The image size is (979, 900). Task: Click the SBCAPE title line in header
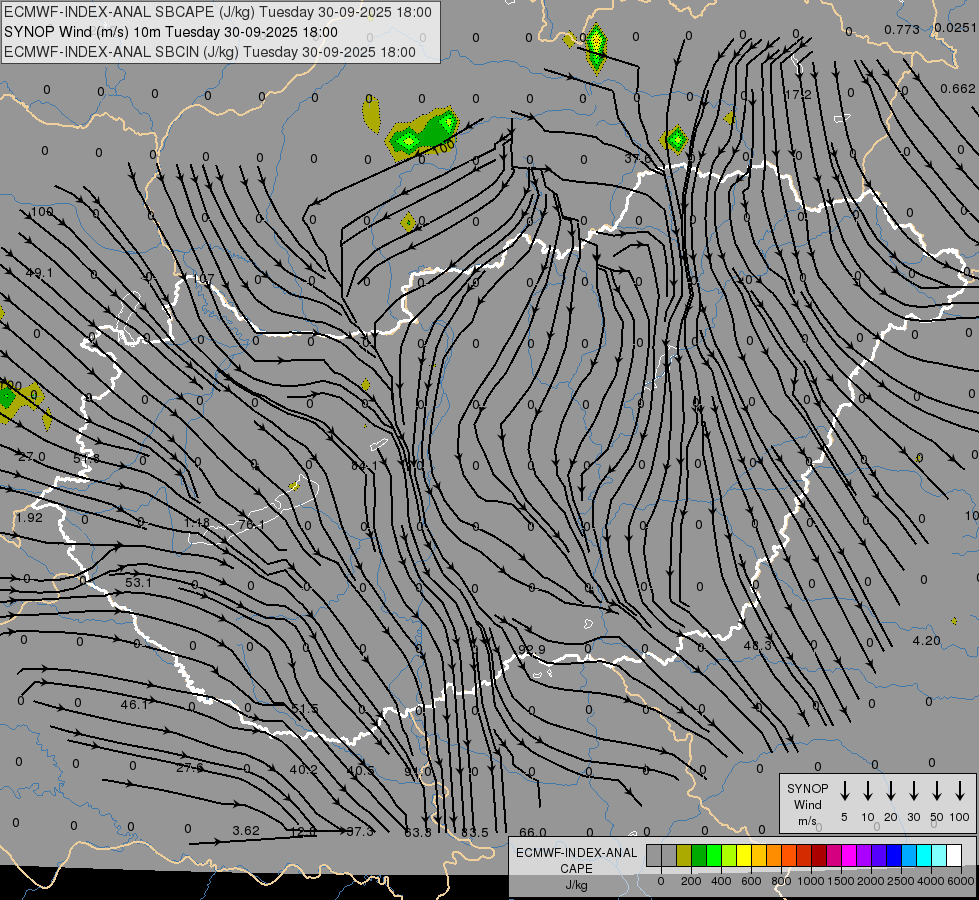(218, 12)
